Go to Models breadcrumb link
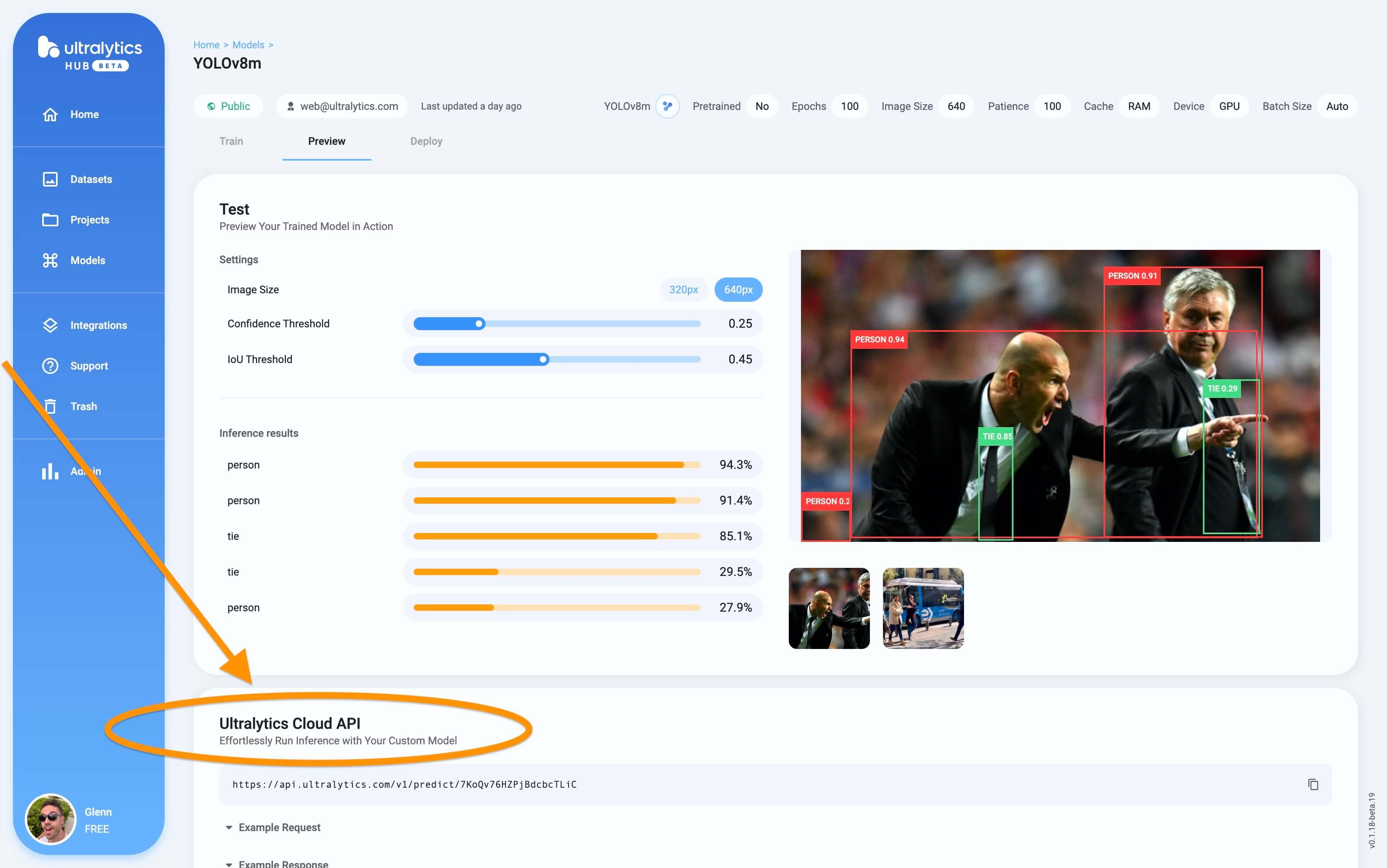 (x=248, y=45)
